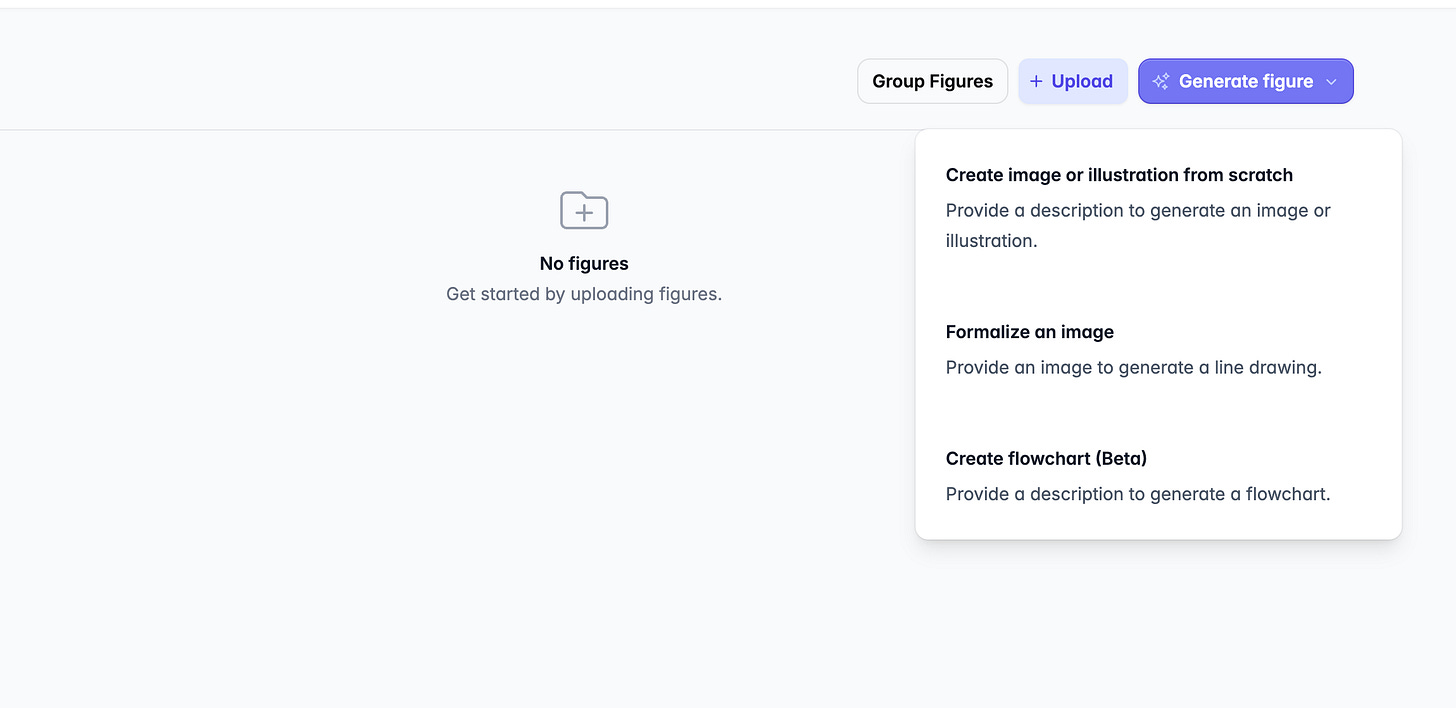Click Get started by uploading figures text
Image resolution: width=1456 pixels, height=708 pixels.
point(584,294)
